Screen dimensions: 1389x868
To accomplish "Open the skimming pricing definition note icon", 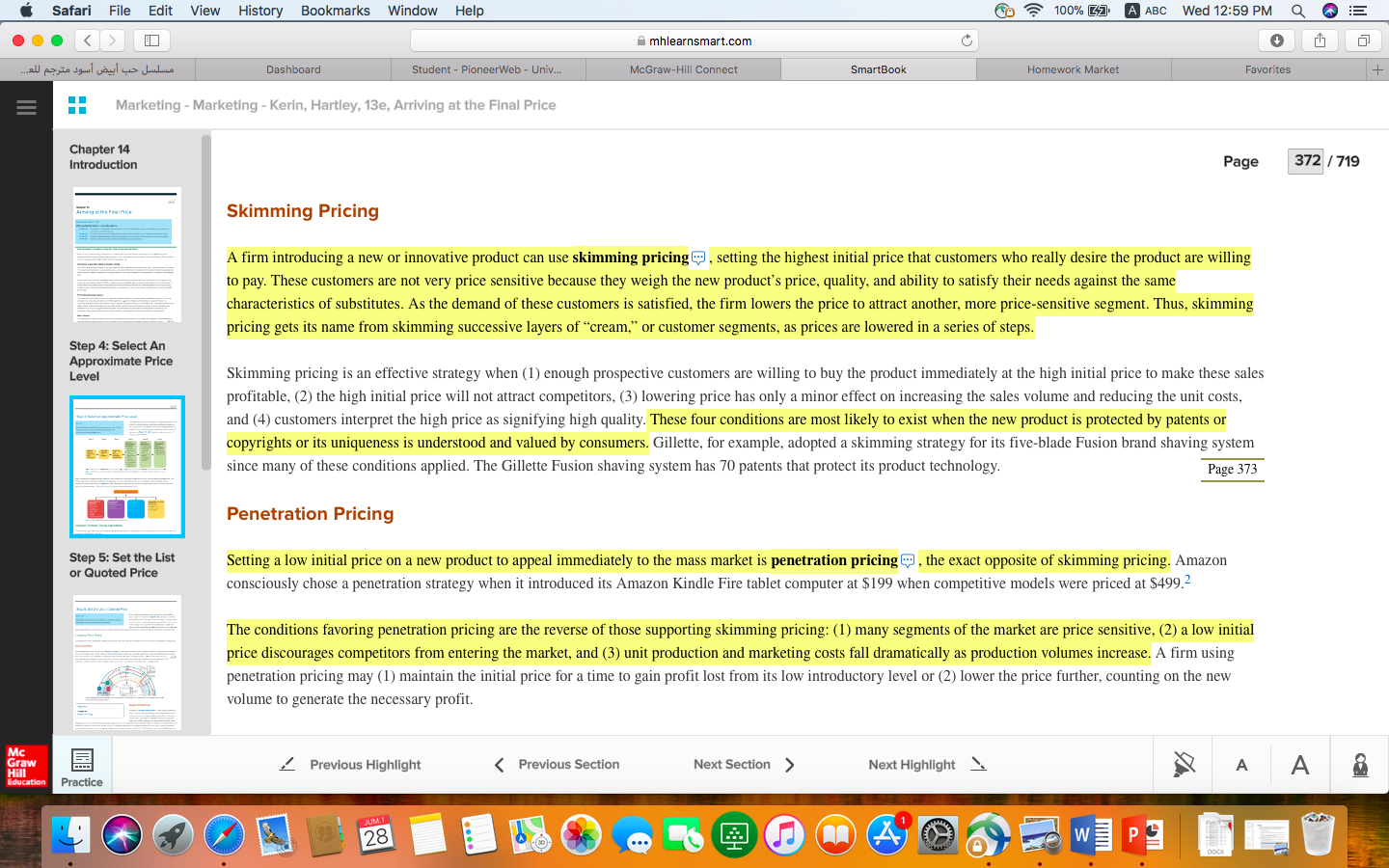I will 698,258.
